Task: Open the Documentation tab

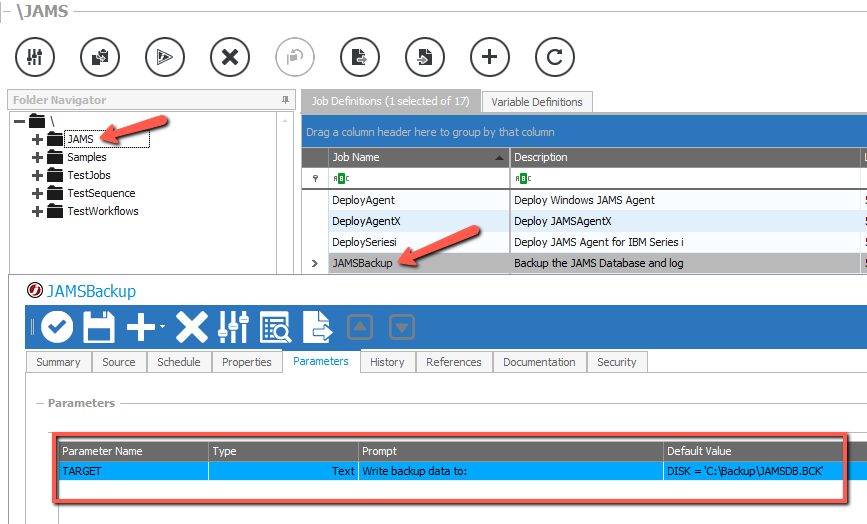Action: [x=539, y=362]
